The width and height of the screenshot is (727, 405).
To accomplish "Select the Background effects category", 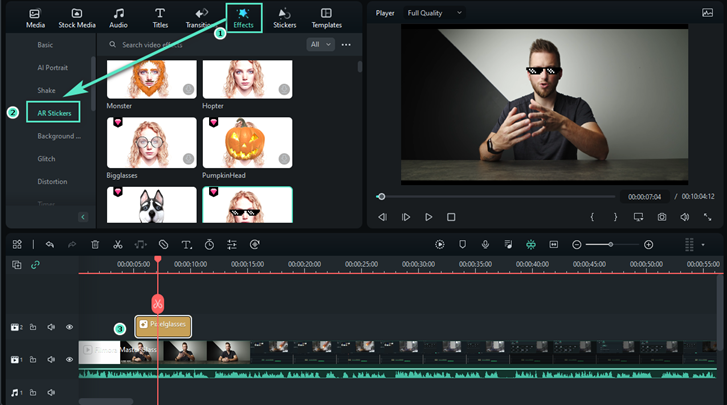I will pyautogui.click(x=59, y=136).
